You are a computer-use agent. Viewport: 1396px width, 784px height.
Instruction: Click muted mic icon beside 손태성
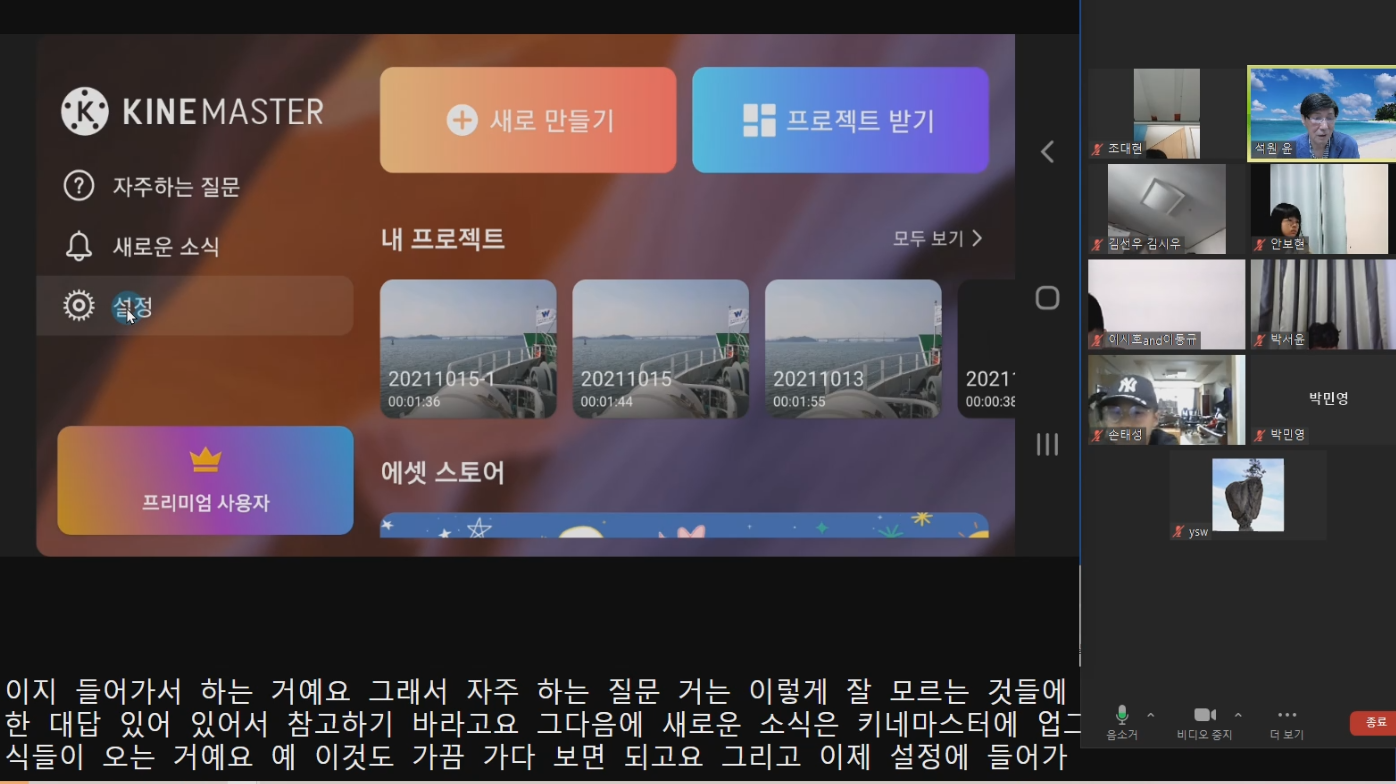[x=1098, y=435]
